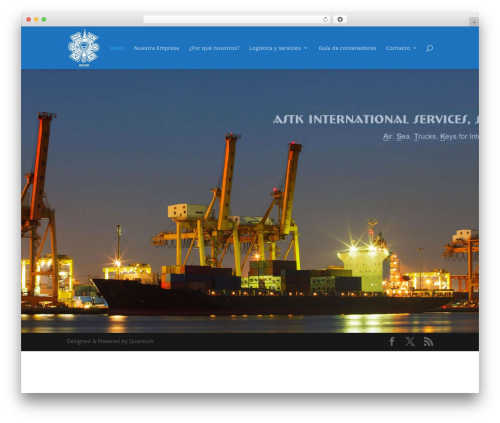The height and width of the screenshot is (423, 500).
Task: Open Logística y servicios menu
Action: coord(275,48)
